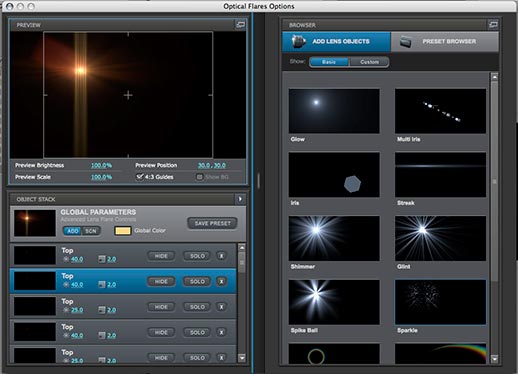Set blend mode to ADD
The width and height of the screenshot is (518, 374).
pos(72,231)
